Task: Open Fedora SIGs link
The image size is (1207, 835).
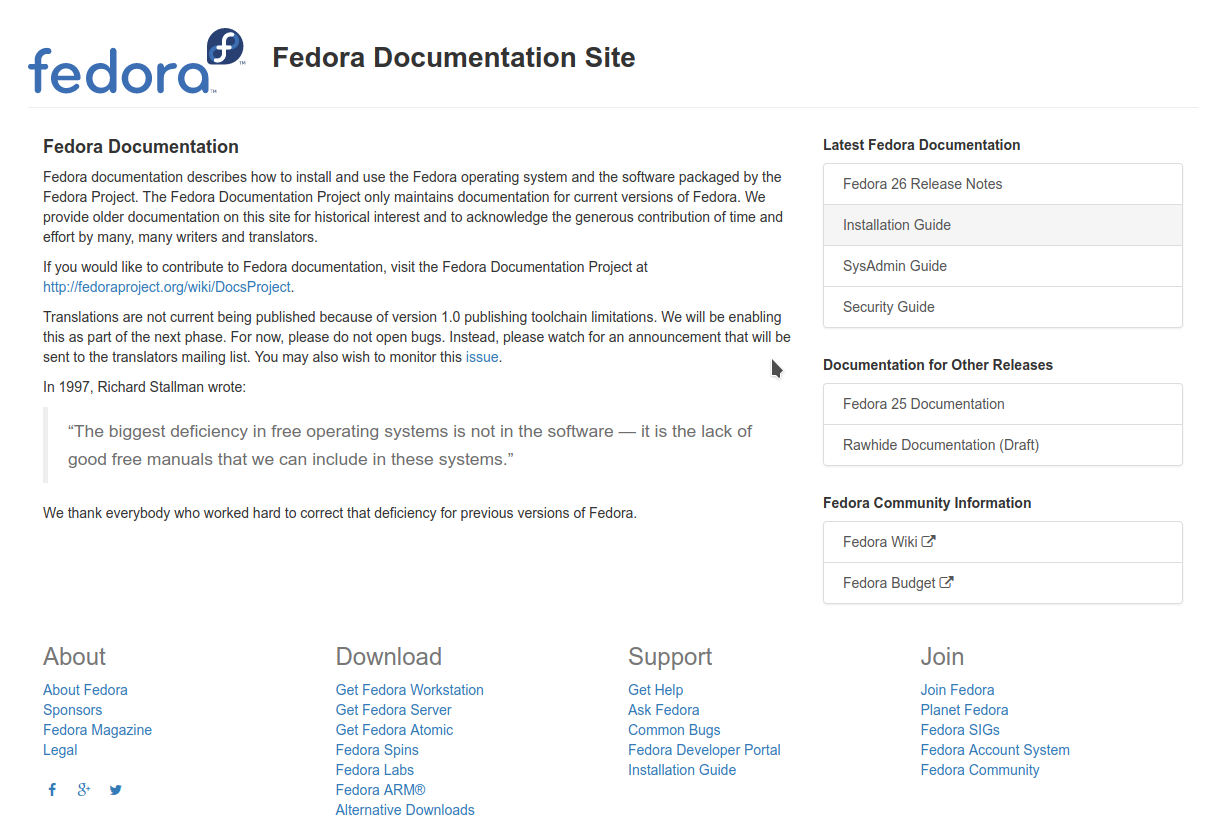Action: click(960, 730)
